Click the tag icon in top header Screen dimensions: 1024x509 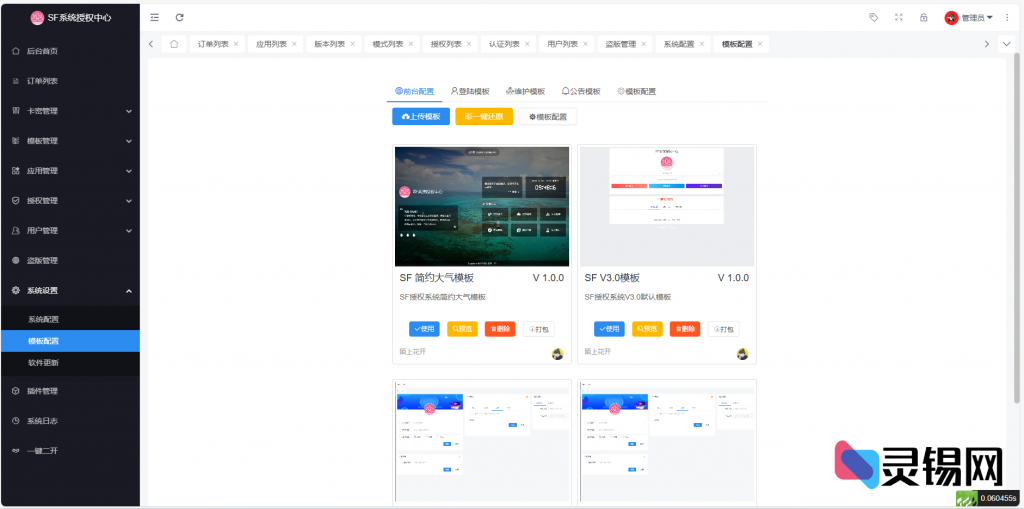click(x=874, y=17)
